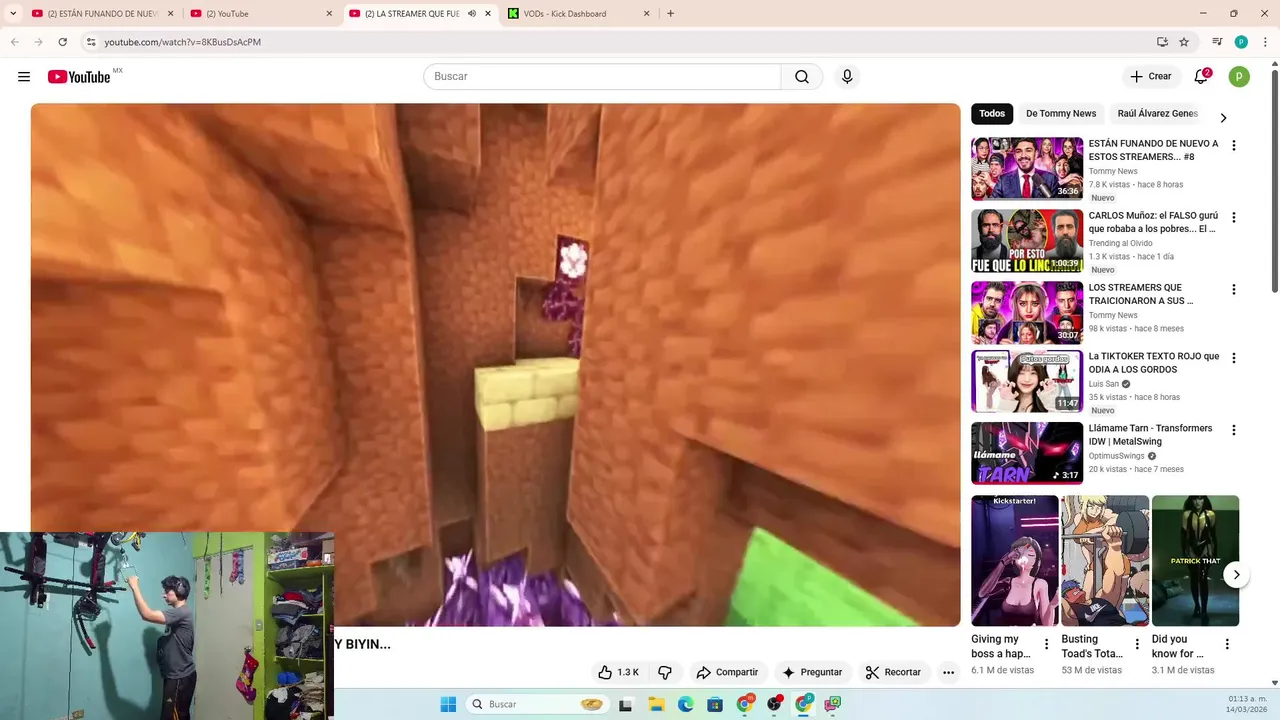Open options for ESTÁN FUNDANDO DE NUEVO video
This screenshot has width=1280, height=720.
click(1233, 145)
